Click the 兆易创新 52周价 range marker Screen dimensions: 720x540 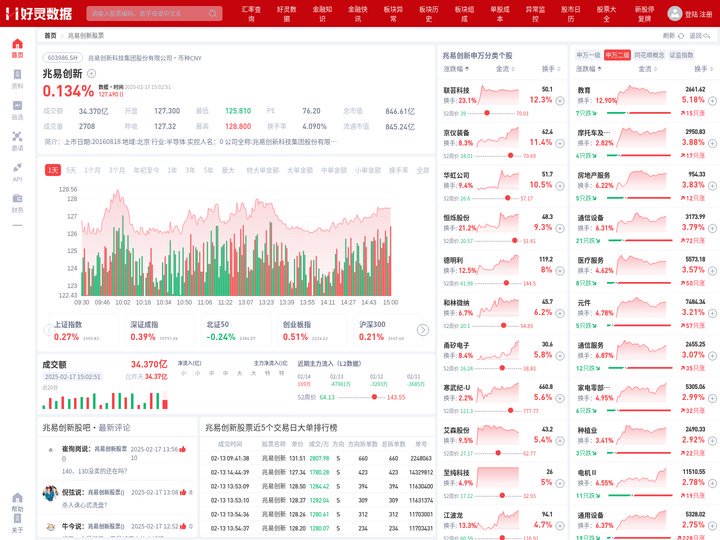(374, 397)
